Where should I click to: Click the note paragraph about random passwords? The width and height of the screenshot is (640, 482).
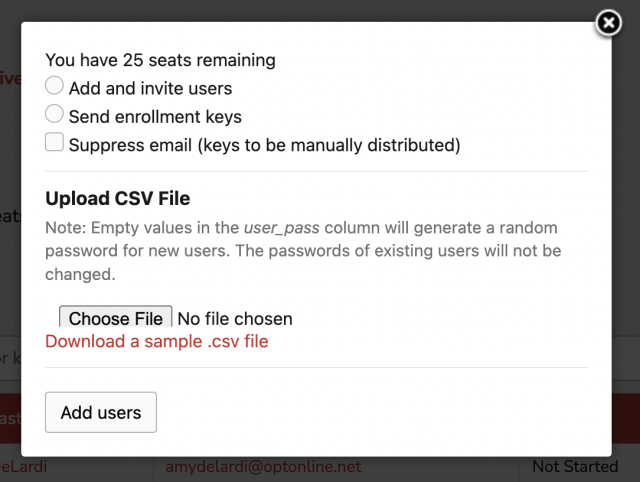pyautogui.click(x=303, y=251)
